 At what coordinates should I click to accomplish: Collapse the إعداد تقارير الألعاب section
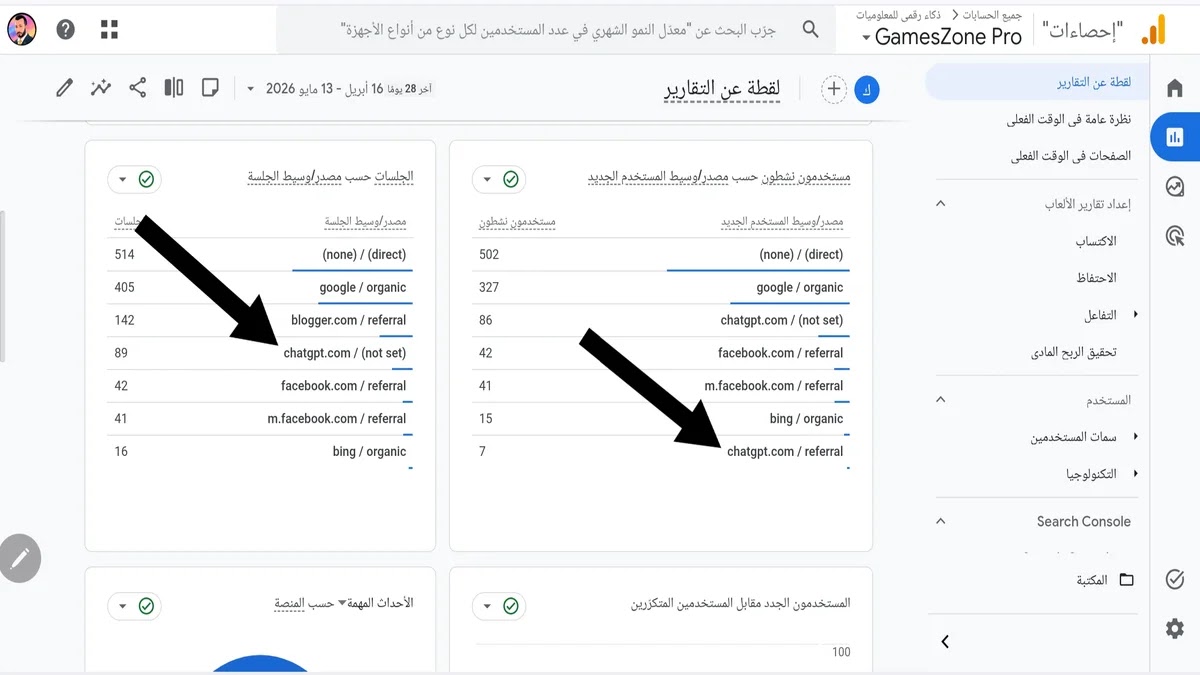coord(940,204)
